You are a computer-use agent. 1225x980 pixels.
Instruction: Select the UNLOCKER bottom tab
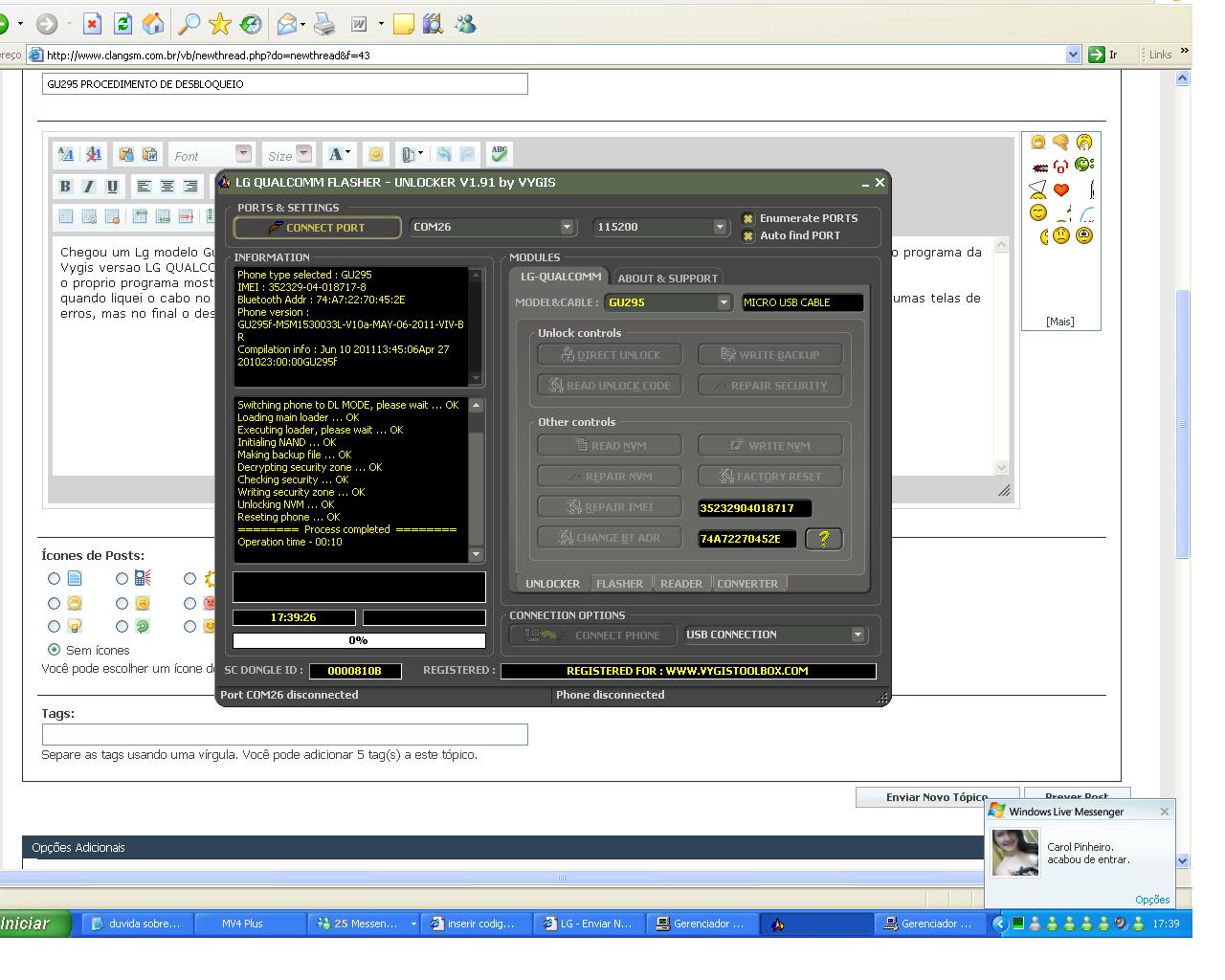click(552, 584)
